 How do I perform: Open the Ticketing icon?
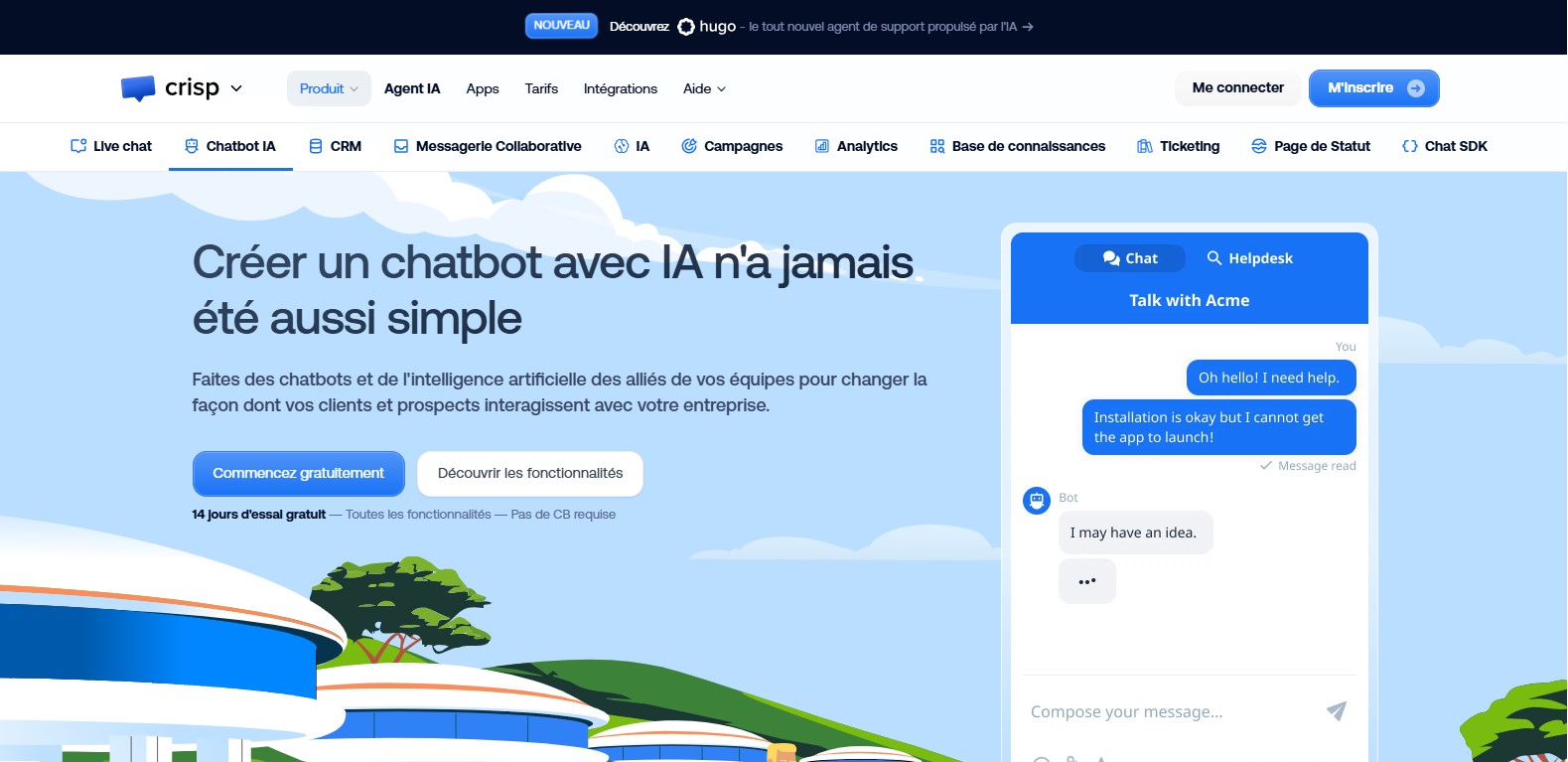1145,146
